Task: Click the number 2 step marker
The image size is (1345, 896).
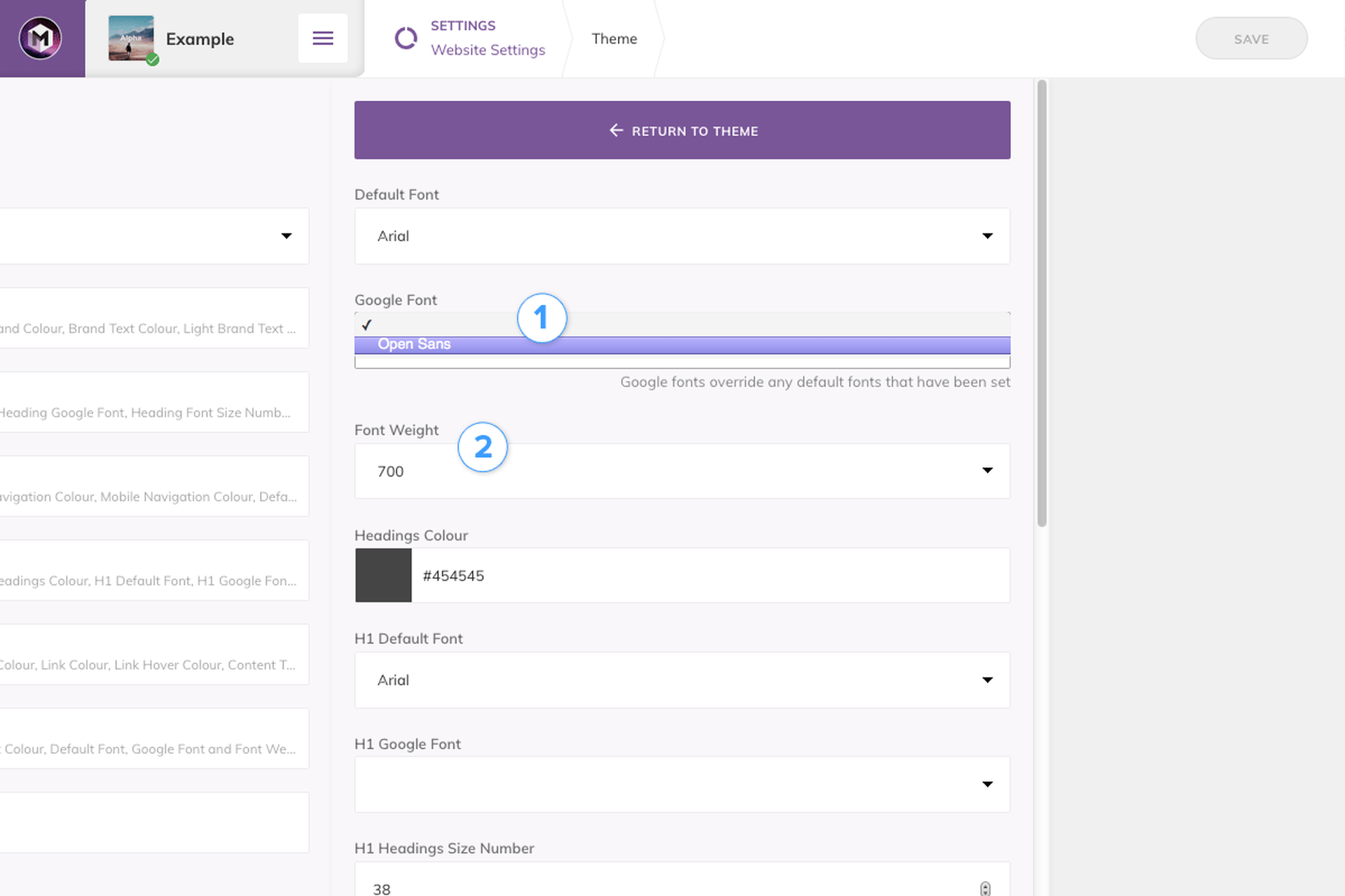Action: pyautogui.click(x=483, y=447)
